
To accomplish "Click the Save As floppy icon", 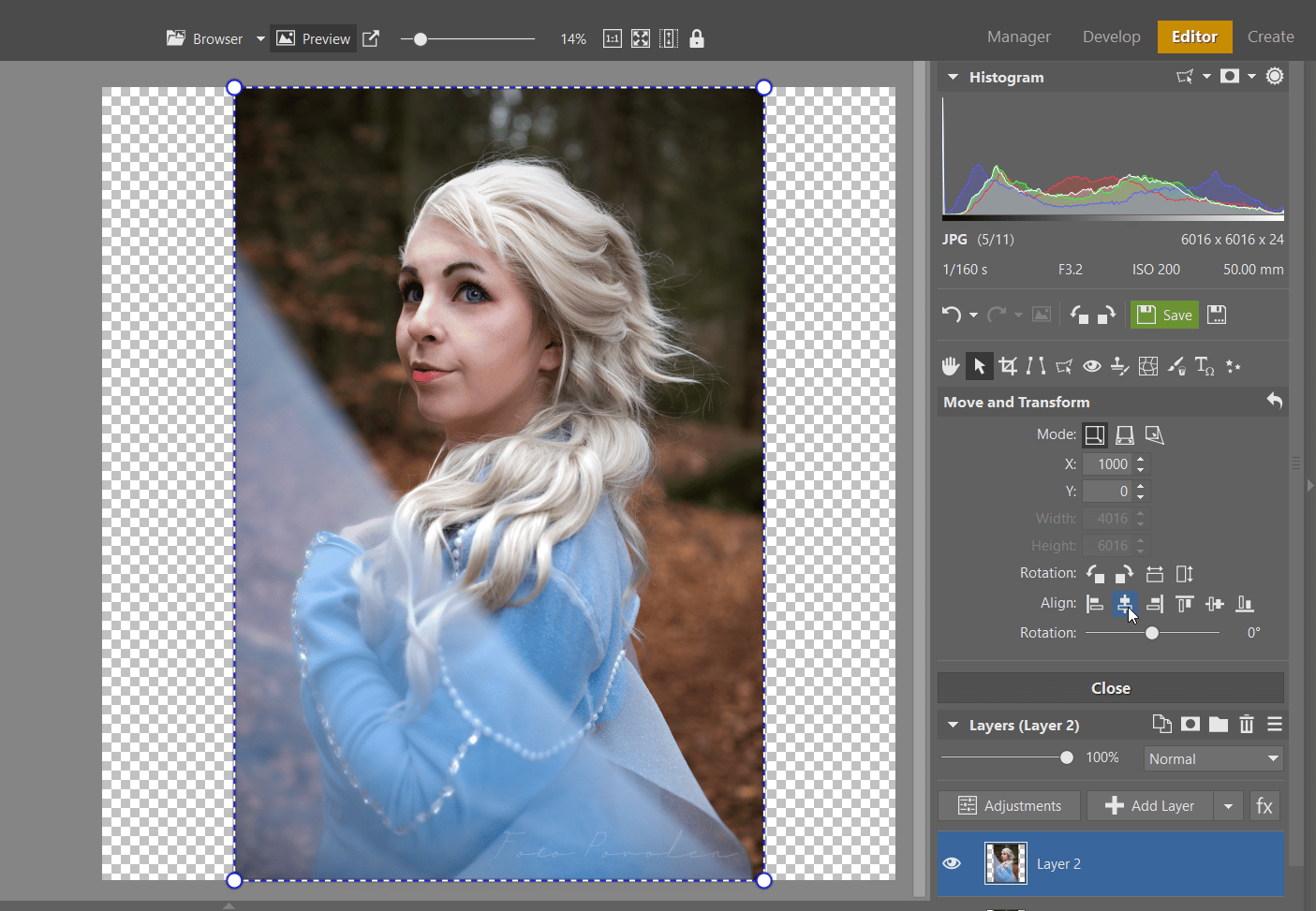I will (1217, 315).
